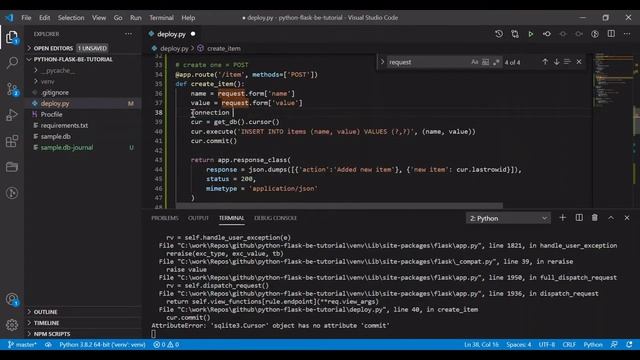This screenshot has height=360, width=640.
Task: Open errors and warnings count
Action: 166,344
